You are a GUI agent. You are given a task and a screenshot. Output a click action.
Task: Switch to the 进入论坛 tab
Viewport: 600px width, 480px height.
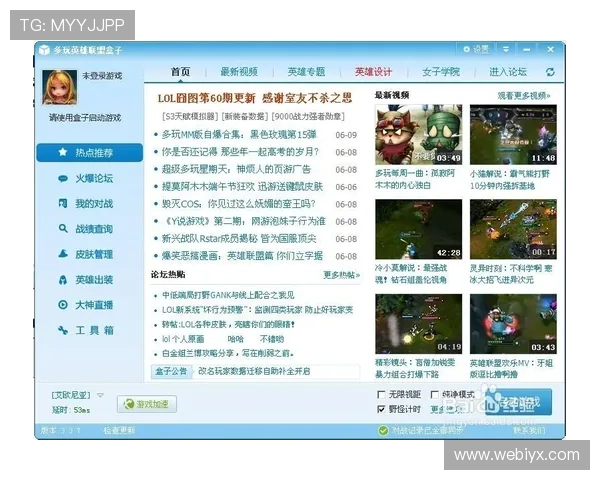click(x=508, y=72)
